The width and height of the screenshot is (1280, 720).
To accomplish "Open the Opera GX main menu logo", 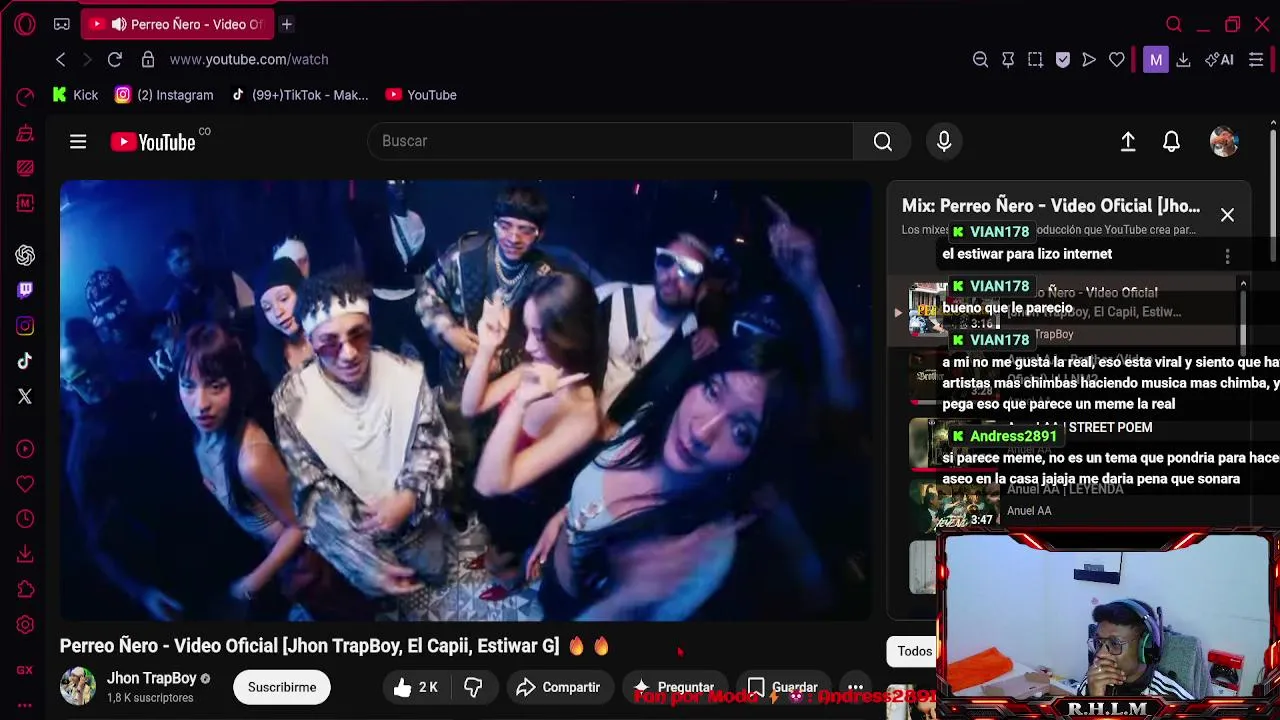I will pos(25,24).
